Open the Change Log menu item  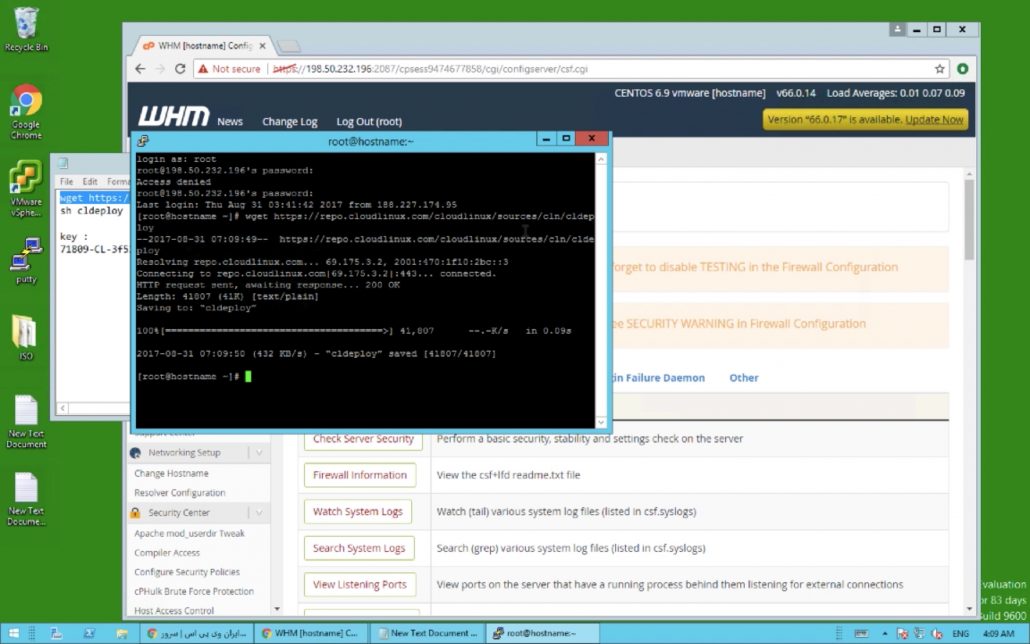tap(289, 122)
